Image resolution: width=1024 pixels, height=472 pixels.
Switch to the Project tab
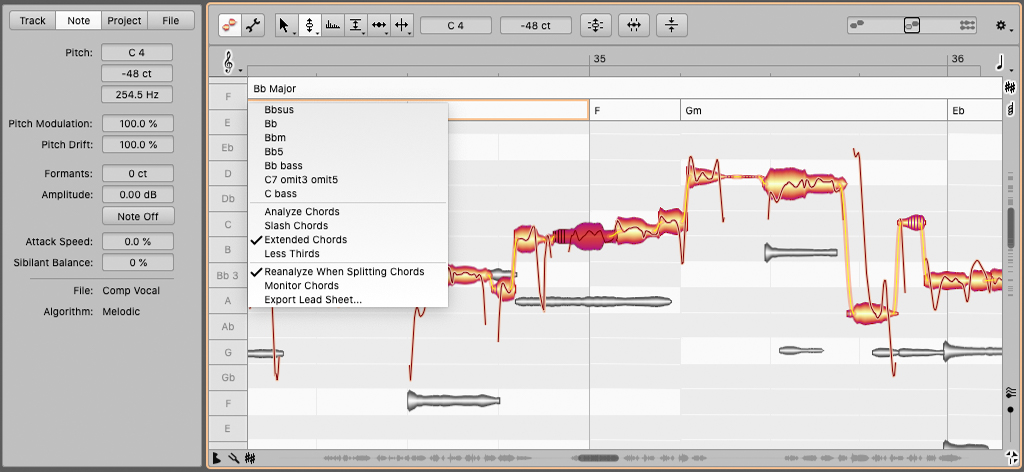click(x=124, y=20)
